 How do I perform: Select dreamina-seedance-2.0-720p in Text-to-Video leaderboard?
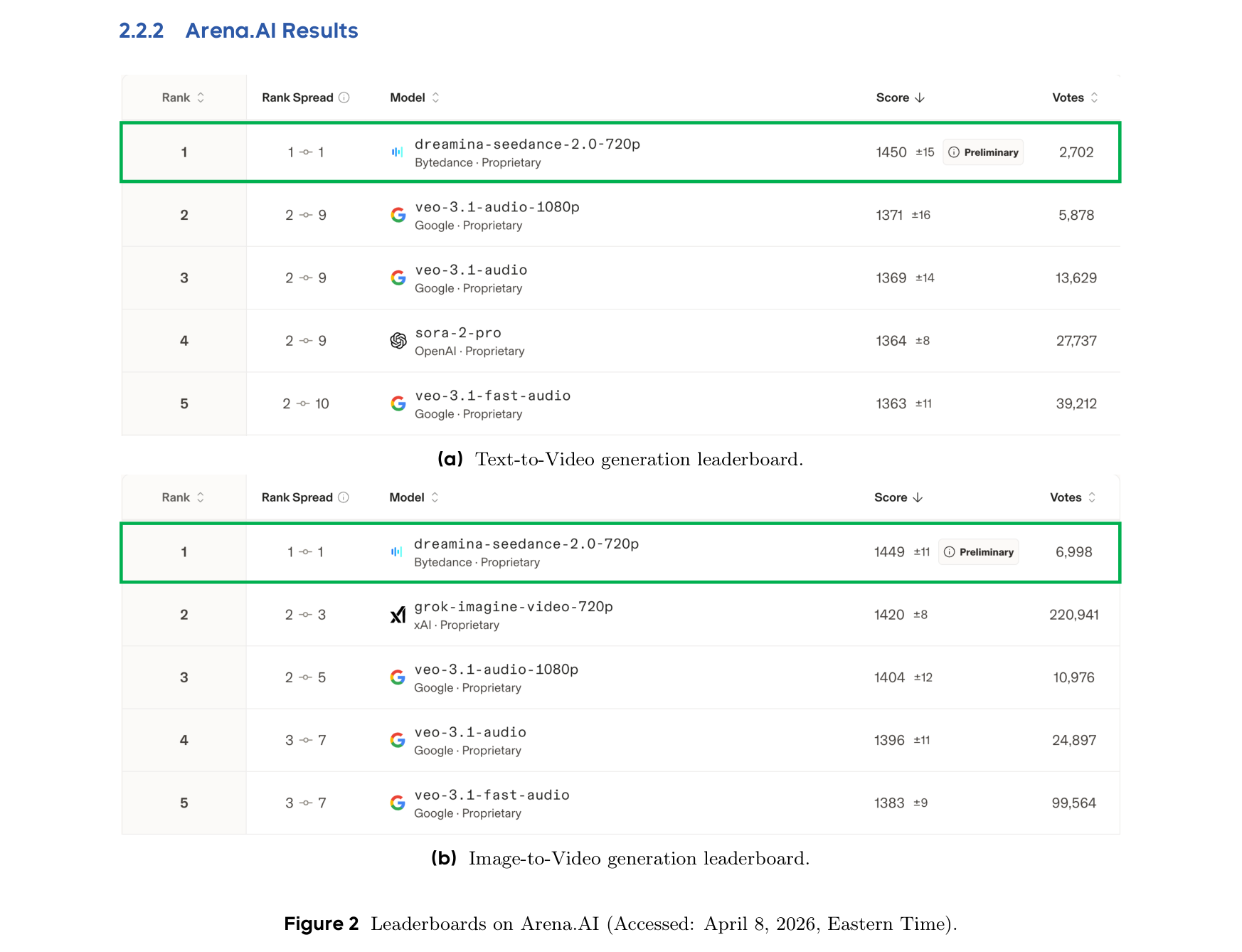click(x=528, y=144)
